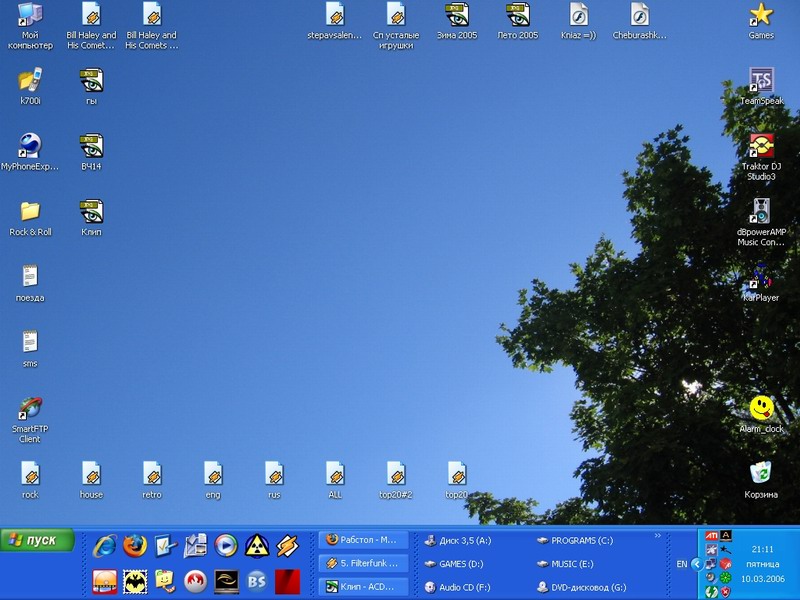
Task: Open Mozilla Firefox from the quick launch
Action: coord(135,545)
